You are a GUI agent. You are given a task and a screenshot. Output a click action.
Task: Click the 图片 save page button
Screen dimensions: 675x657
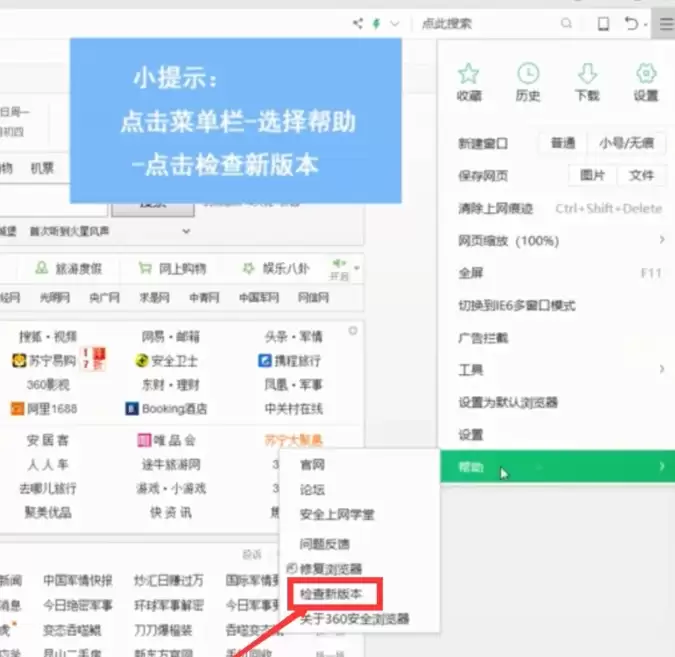(592, 175)
